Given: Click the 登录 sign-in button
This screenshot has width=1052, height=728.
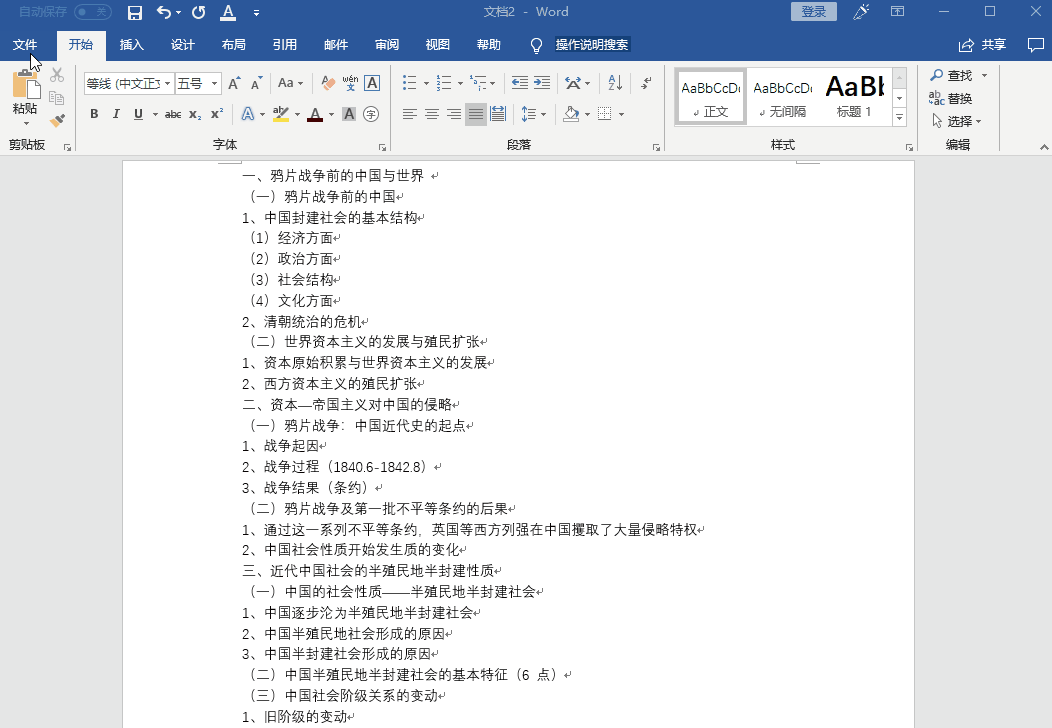Looking at the screenshot, I should click(814, 12).
